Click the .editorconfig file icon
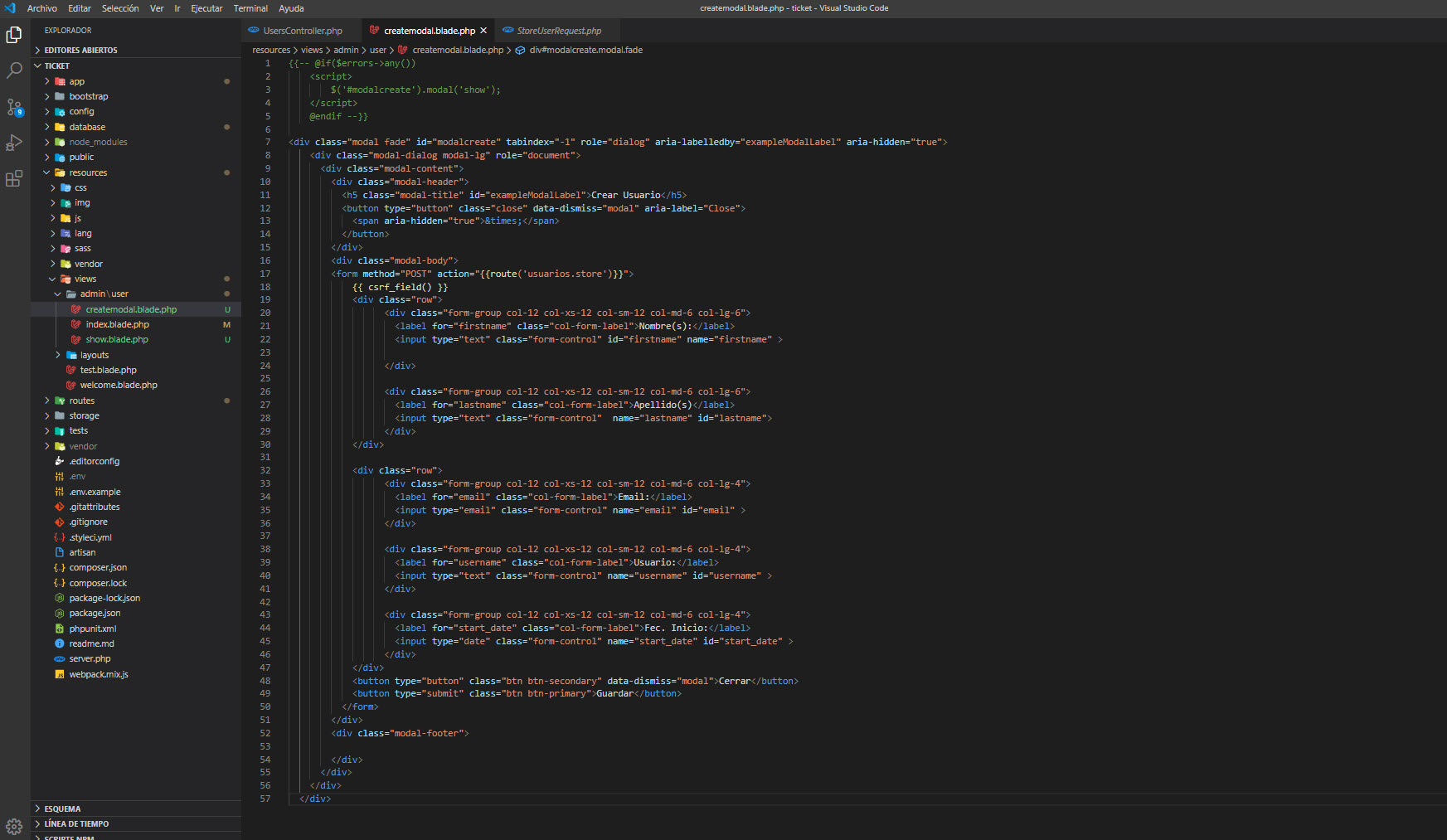Image resolution: width=1447 pixels, height=840 pixels. click(x=60, y=461)
